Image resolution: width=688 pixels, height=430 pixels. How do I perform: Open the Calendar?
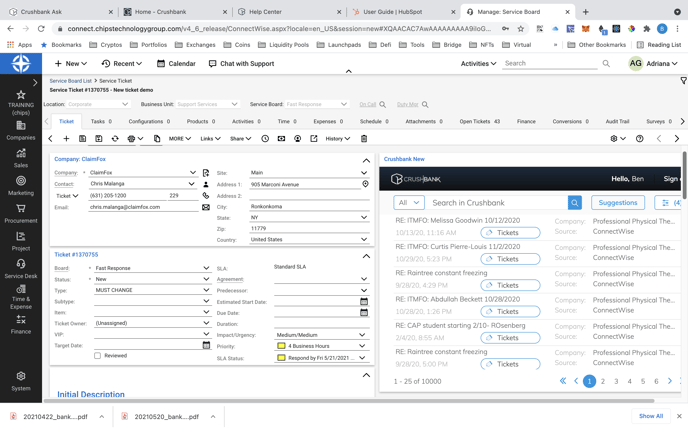[176, 64]
